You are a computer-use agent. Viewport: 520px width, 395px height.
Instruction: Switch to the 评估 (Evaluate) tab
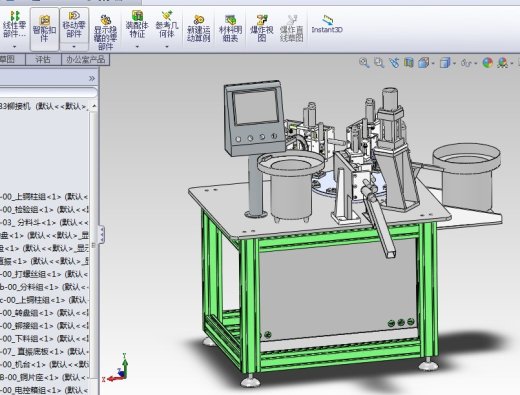[x=43, y=60]
